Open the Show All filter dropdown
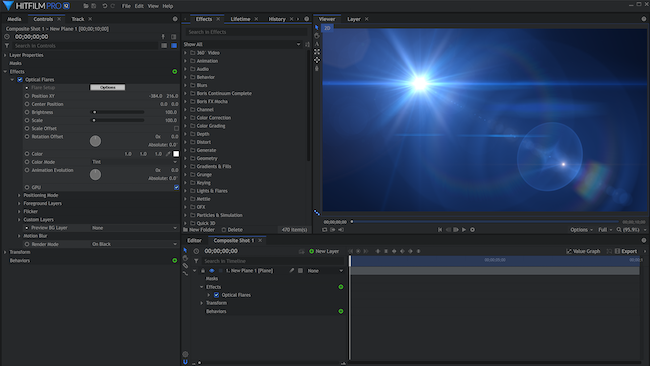The width and height of the screenshot is (650, 366). [242, 44]
